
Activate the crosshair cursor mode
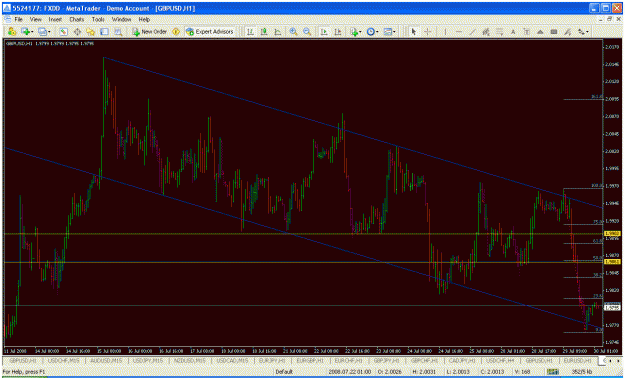coord(428,32)
